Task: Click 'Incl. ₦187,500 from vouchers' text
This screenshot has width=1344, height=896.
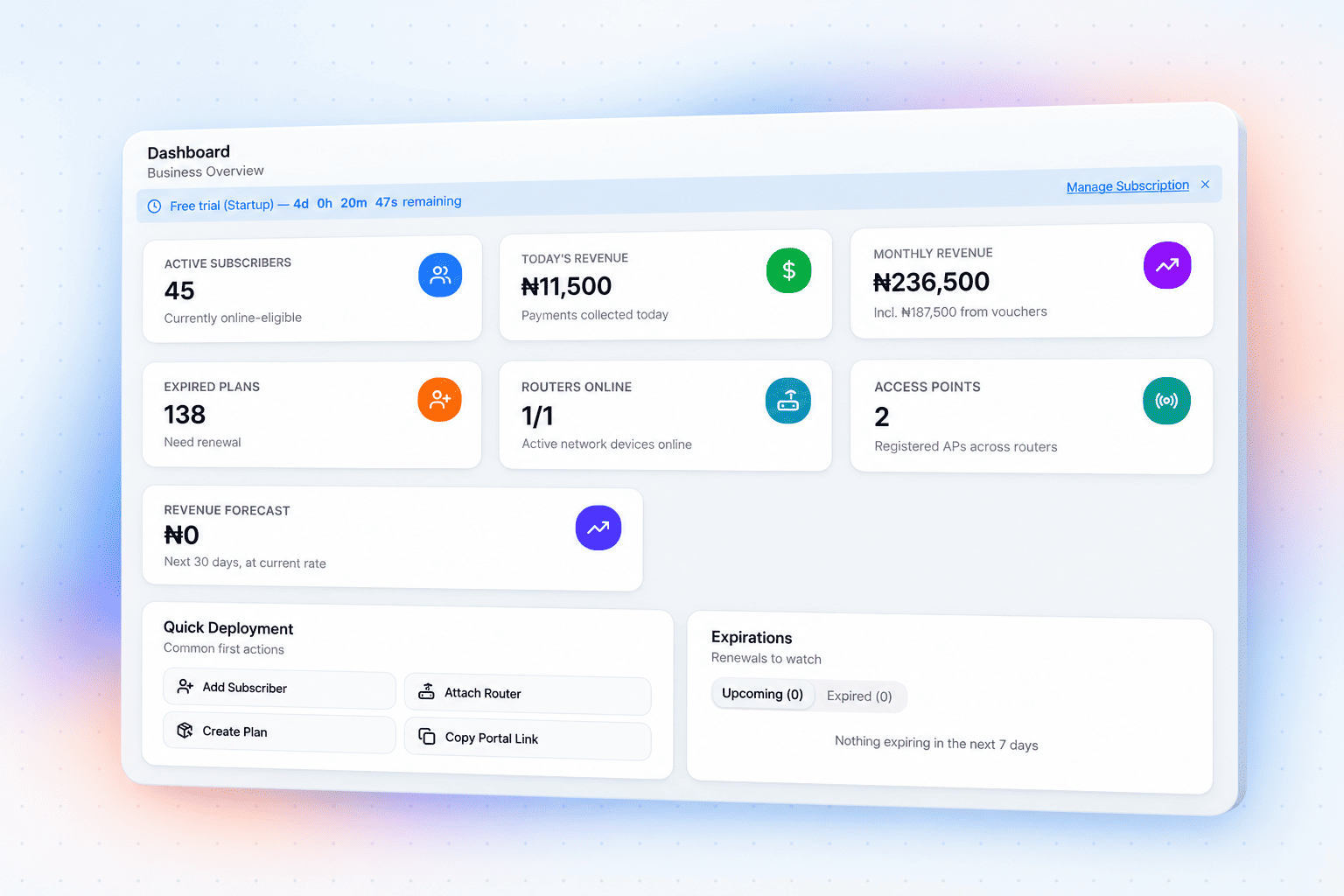Action: coord(960,312)
